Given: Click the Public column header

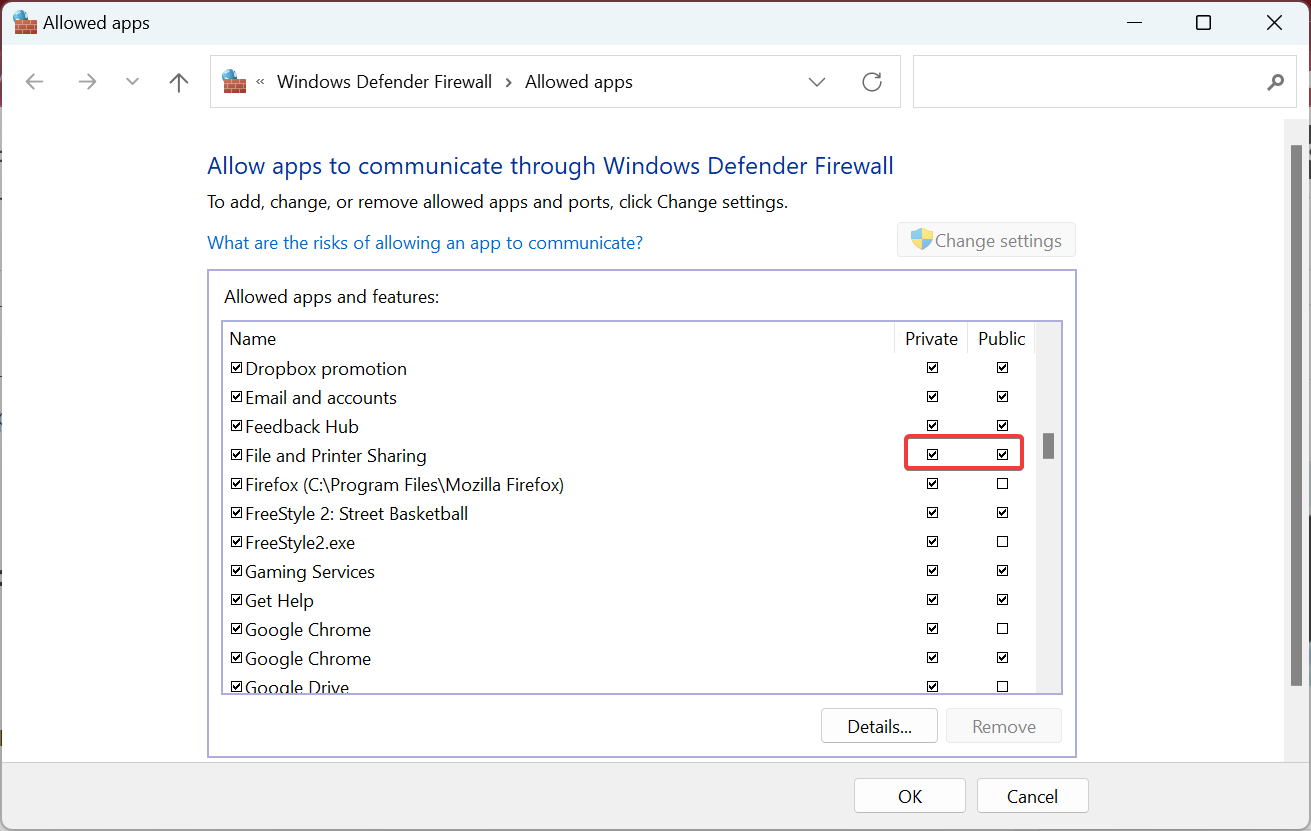Looking at the screenshot, I should pyautogui.click(x=1002, y=338).
